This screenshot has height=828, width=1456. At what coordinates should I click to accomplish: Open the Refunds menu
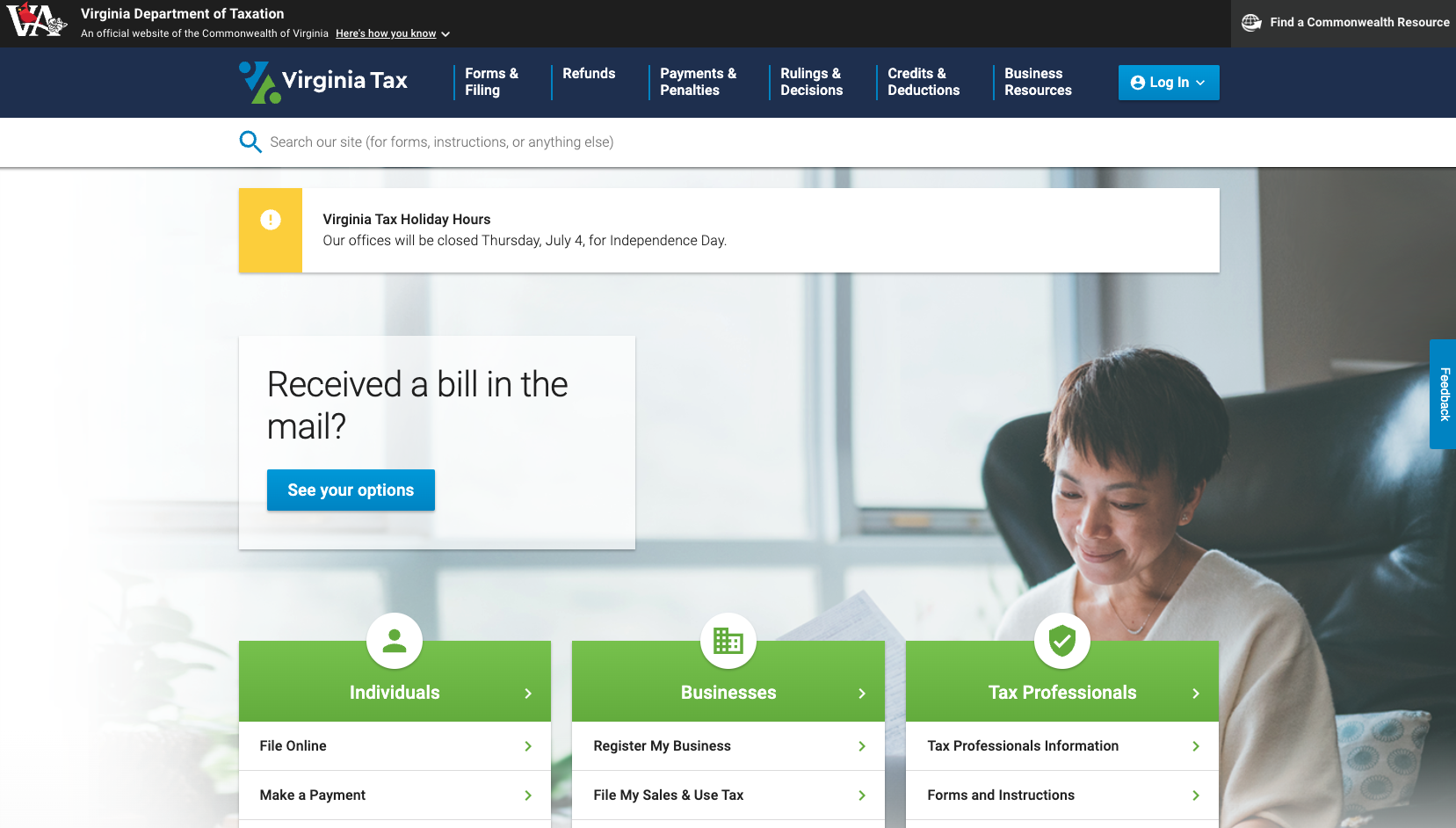589,74
